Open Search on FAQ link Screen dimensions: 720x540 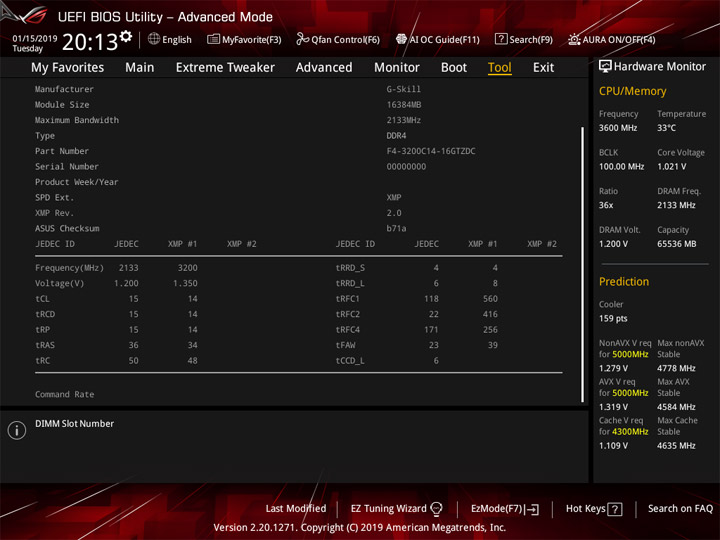click(x=680, y=509)
